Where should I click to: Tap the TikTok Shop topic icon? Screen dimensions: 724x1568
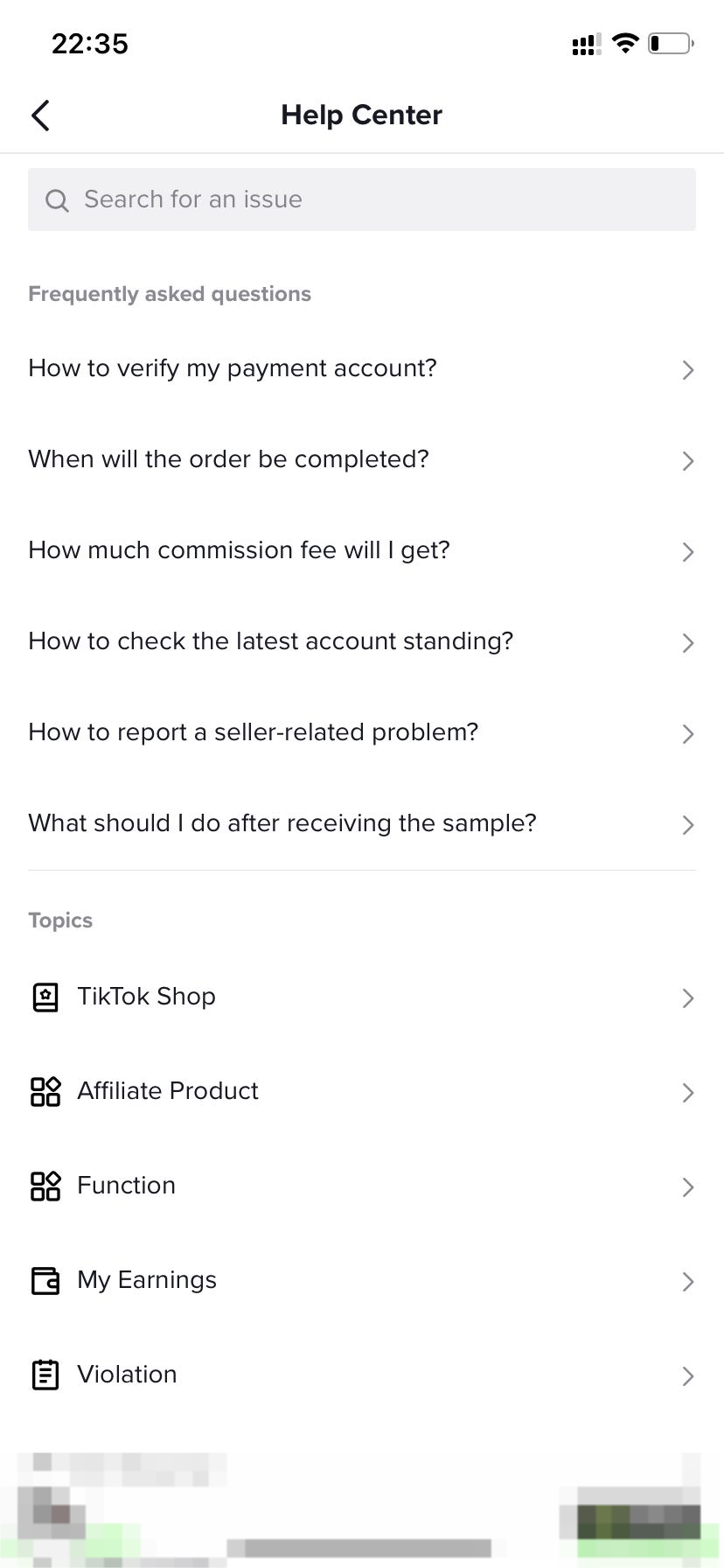click(45, 997)
